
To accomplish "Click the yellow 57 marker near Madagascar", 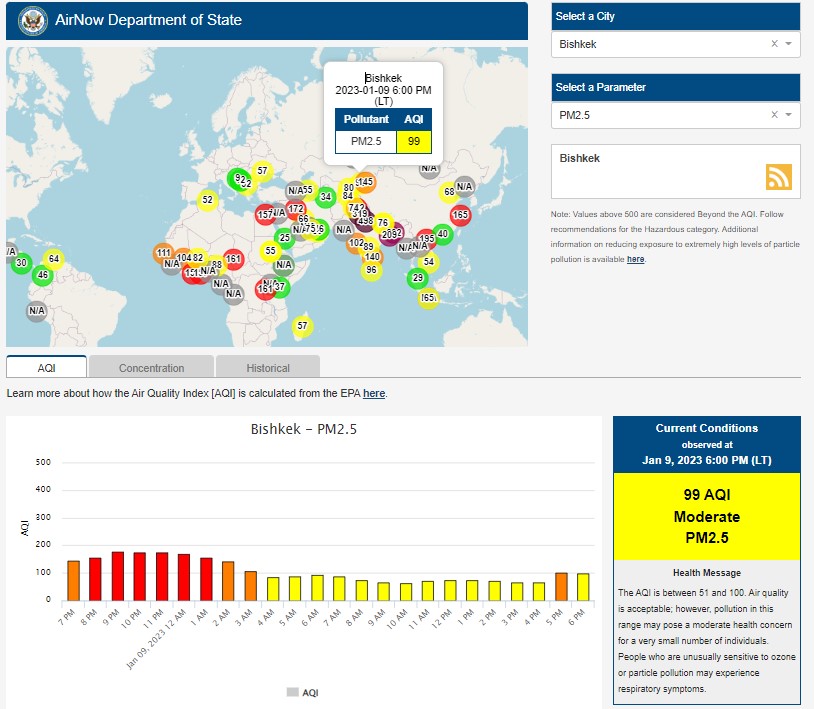I will pyautogui.click(x=302, y=326).
